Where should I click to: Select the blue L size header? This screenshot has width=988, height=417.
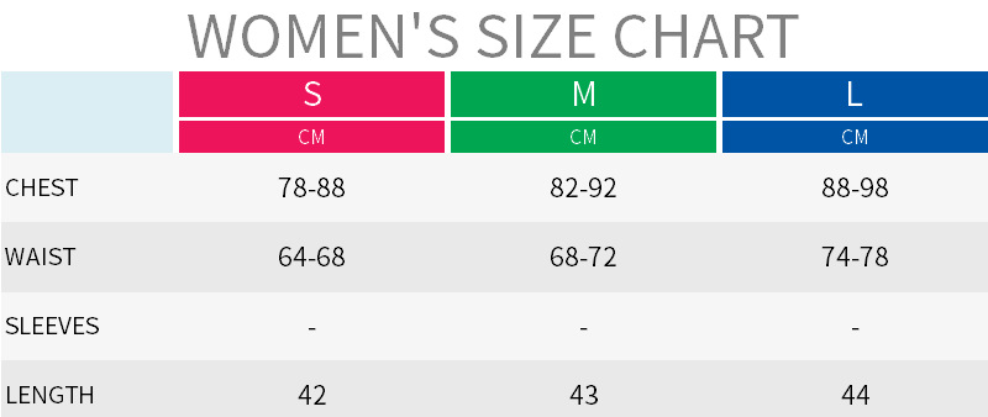pyautogui.click(x=854, y=95)
